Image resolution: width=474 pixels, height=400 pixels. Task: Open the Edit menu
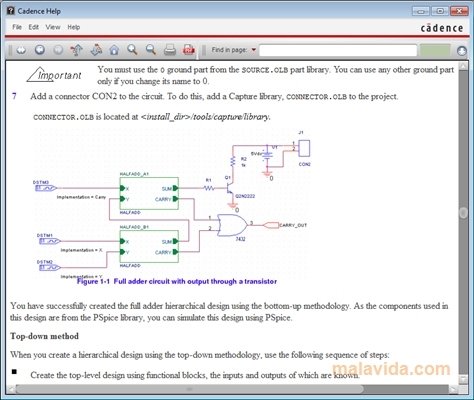[x=33, y=27]
